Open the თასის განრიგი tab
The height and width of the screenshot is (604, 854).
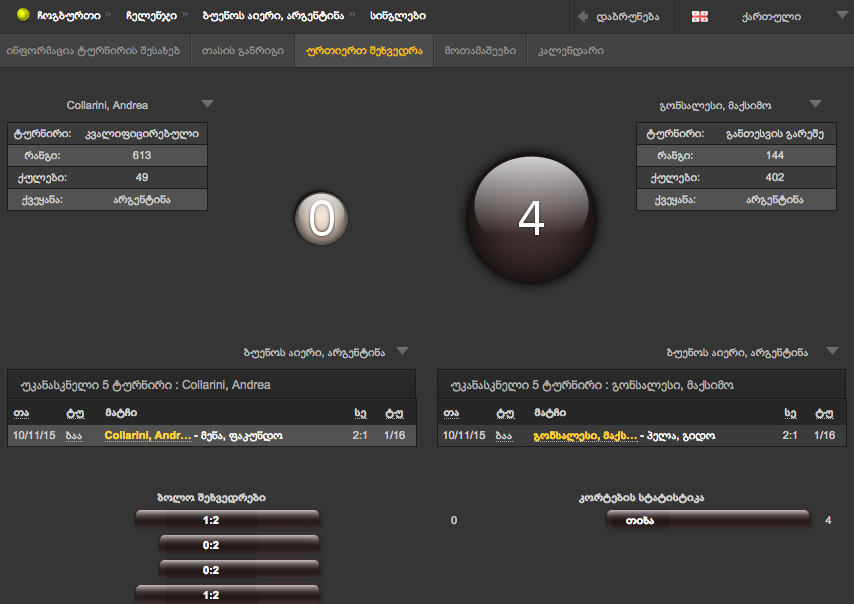(x=242, y=50)
